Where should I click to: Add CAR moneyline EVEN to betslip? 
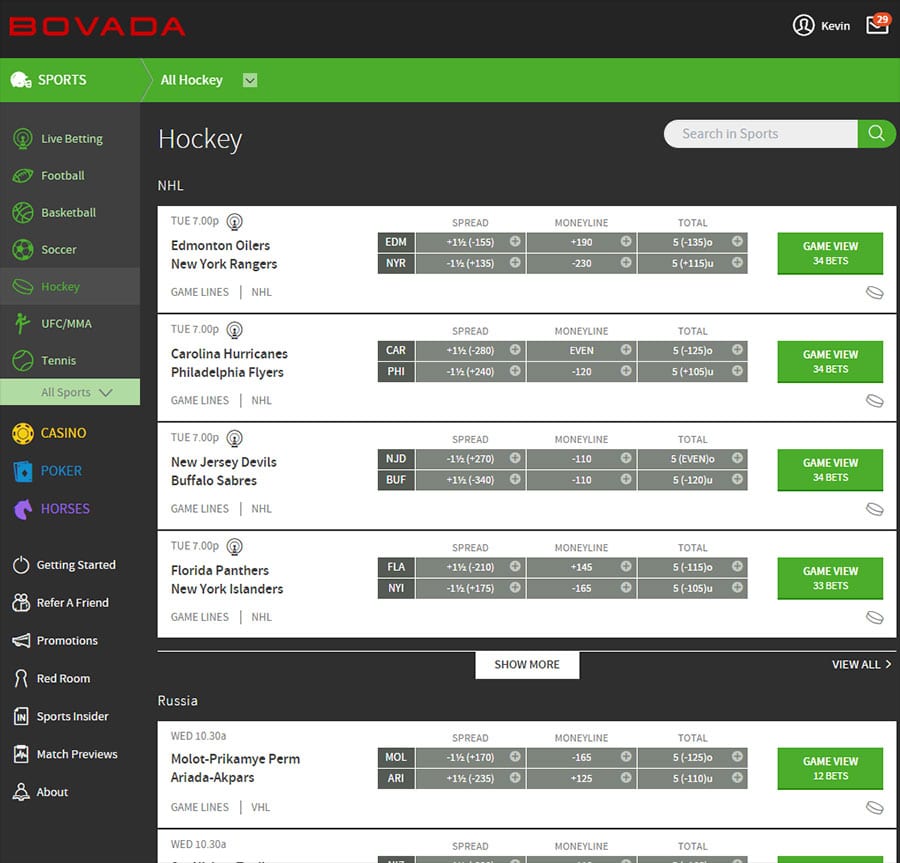(581, 351)
